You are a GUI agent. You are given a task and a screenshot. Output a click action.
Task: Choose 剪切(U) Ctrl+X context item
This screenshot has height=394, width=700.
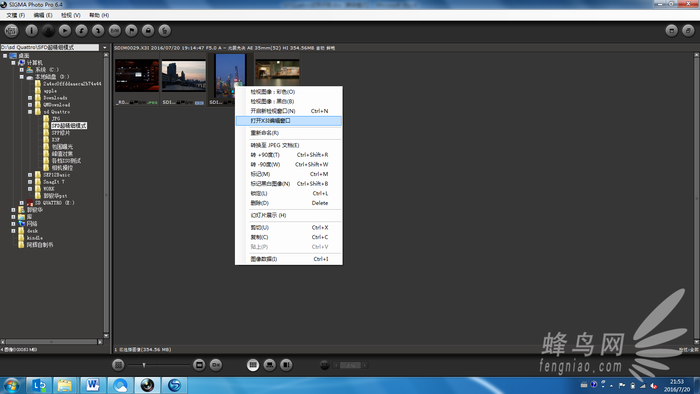tap(288, 228)
